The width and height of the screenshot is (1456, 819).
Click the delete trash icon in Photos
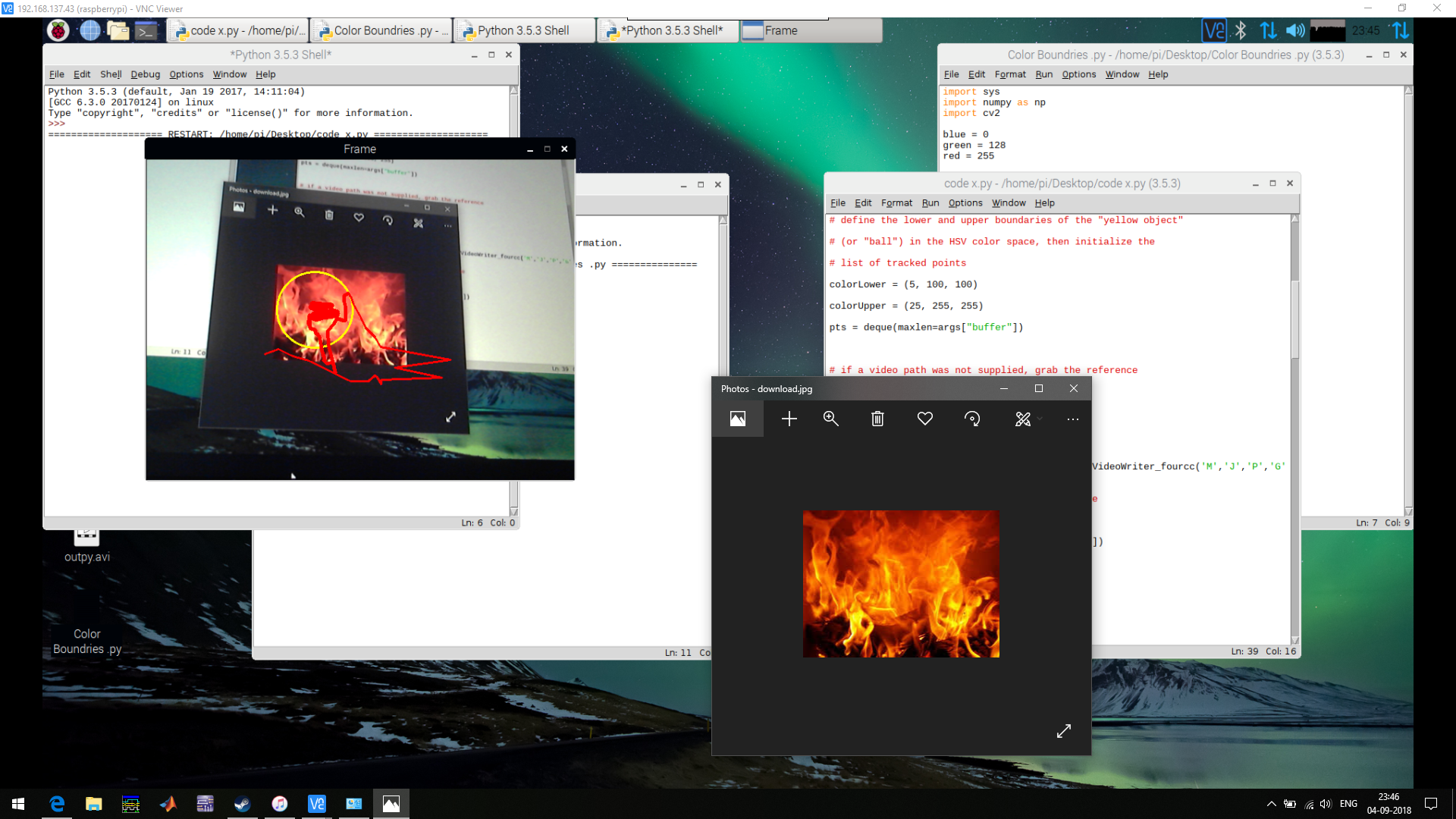click(877, 419)
